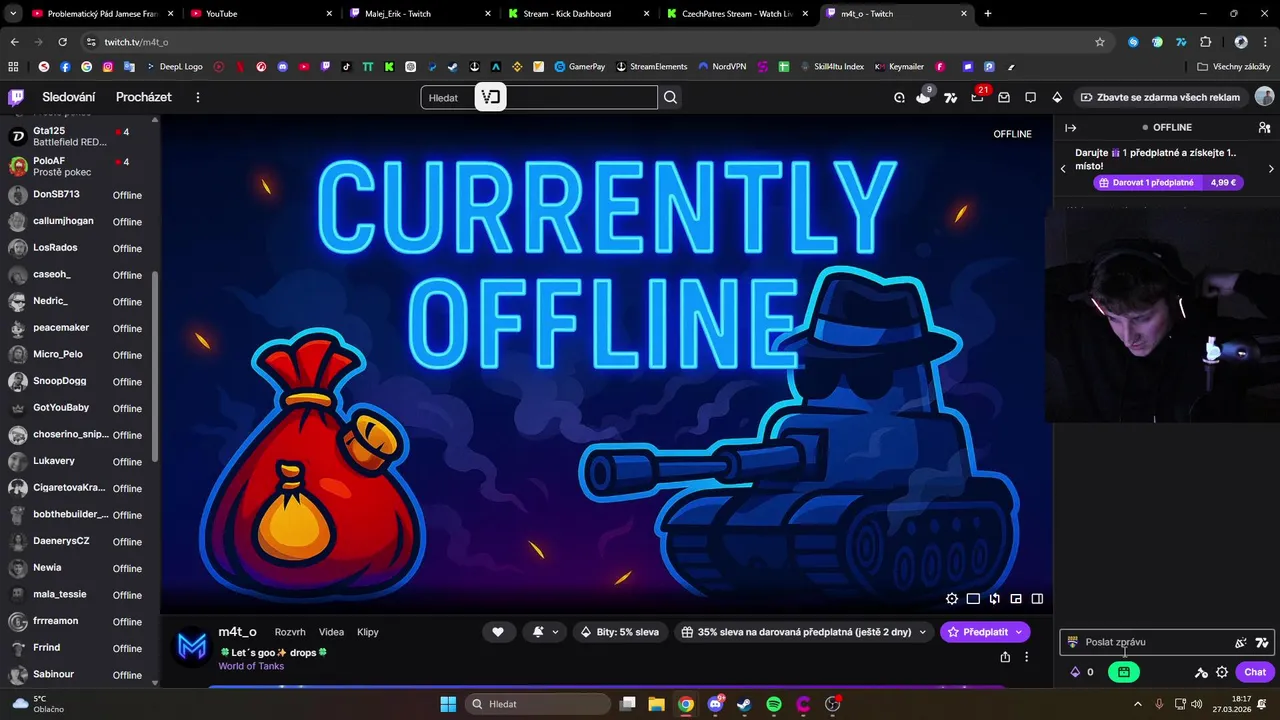This screenshot has height=720, width=1280.
Task: Go to next gift leaderboard slide
Action: (1271, 168)
